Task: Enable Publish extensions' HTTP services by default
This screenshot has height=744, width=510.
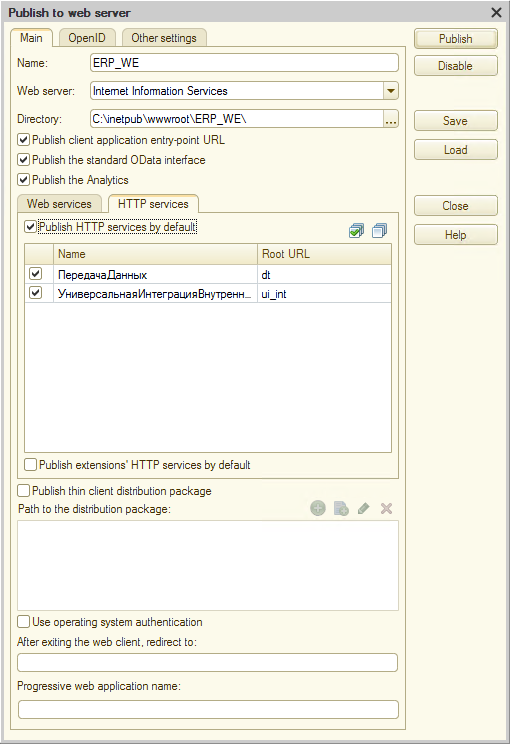Action: pos(30,465)
